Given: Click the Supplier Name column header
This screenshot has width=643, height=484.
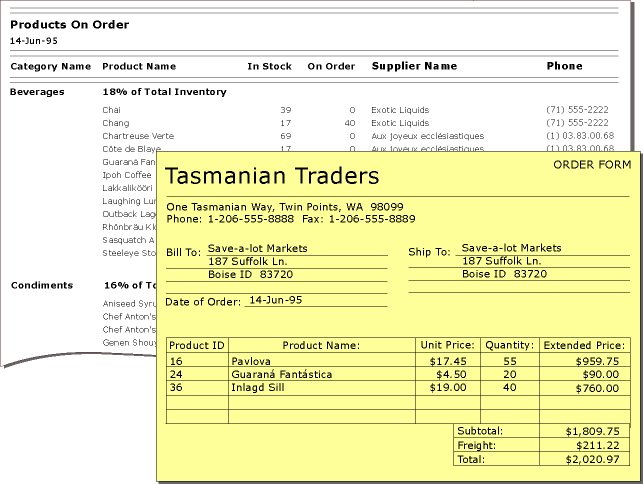Looking at the screenshot, I should (x=414, y=66).
